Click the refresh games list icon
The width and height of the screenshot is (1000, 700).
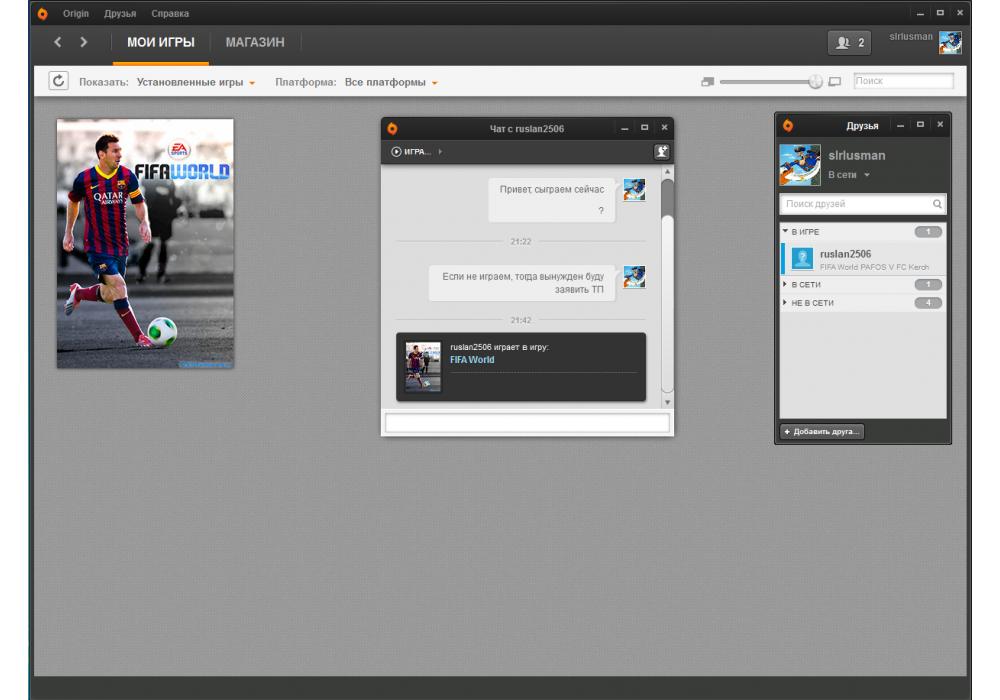[58, 81]
